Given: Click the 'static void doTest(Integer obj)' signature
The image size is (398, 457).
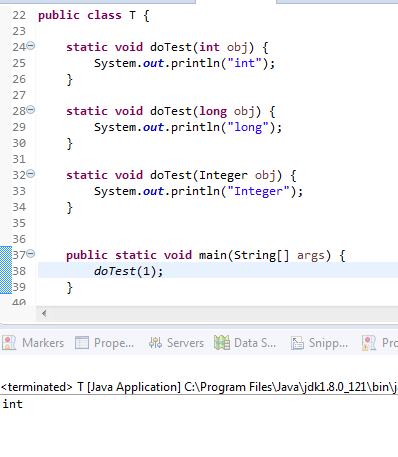Looking at the screenshot, I should coord(181,175).
